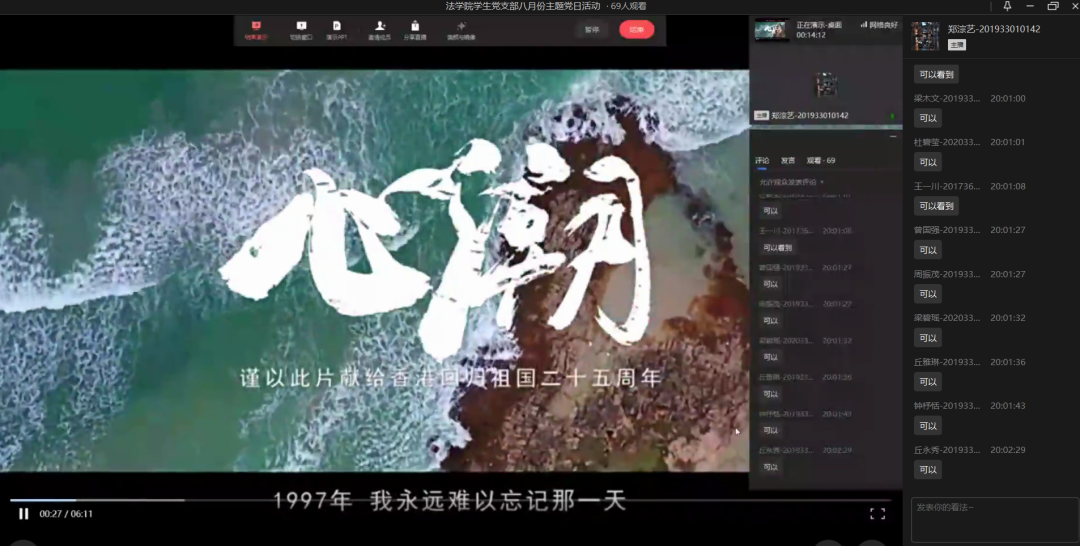Click sender name 丘雅琳-201933…
Viewport: 1080px width, 546px height.
[947, 362]
